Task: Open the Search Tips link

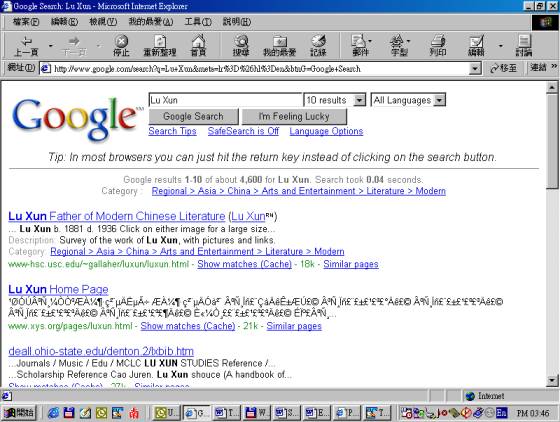Action: click(x=172, y=131)
